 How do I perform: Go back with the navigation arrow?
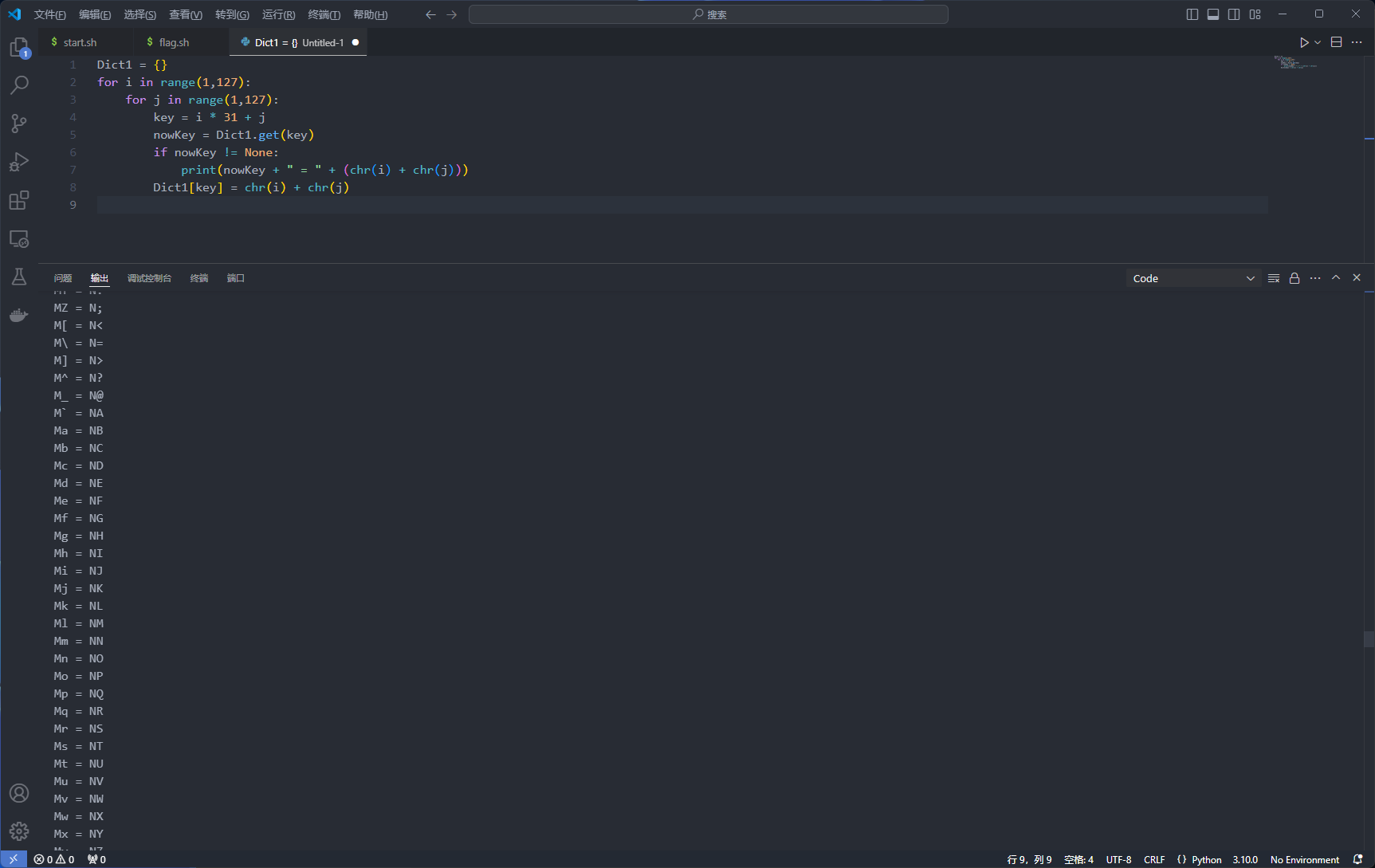click(x=430, y=14)
